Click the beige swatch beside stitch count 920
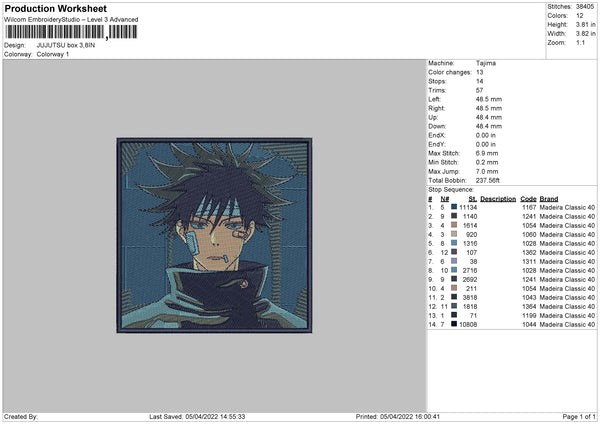Viewport: 600px width, 424px height. (x=454, y=234)
